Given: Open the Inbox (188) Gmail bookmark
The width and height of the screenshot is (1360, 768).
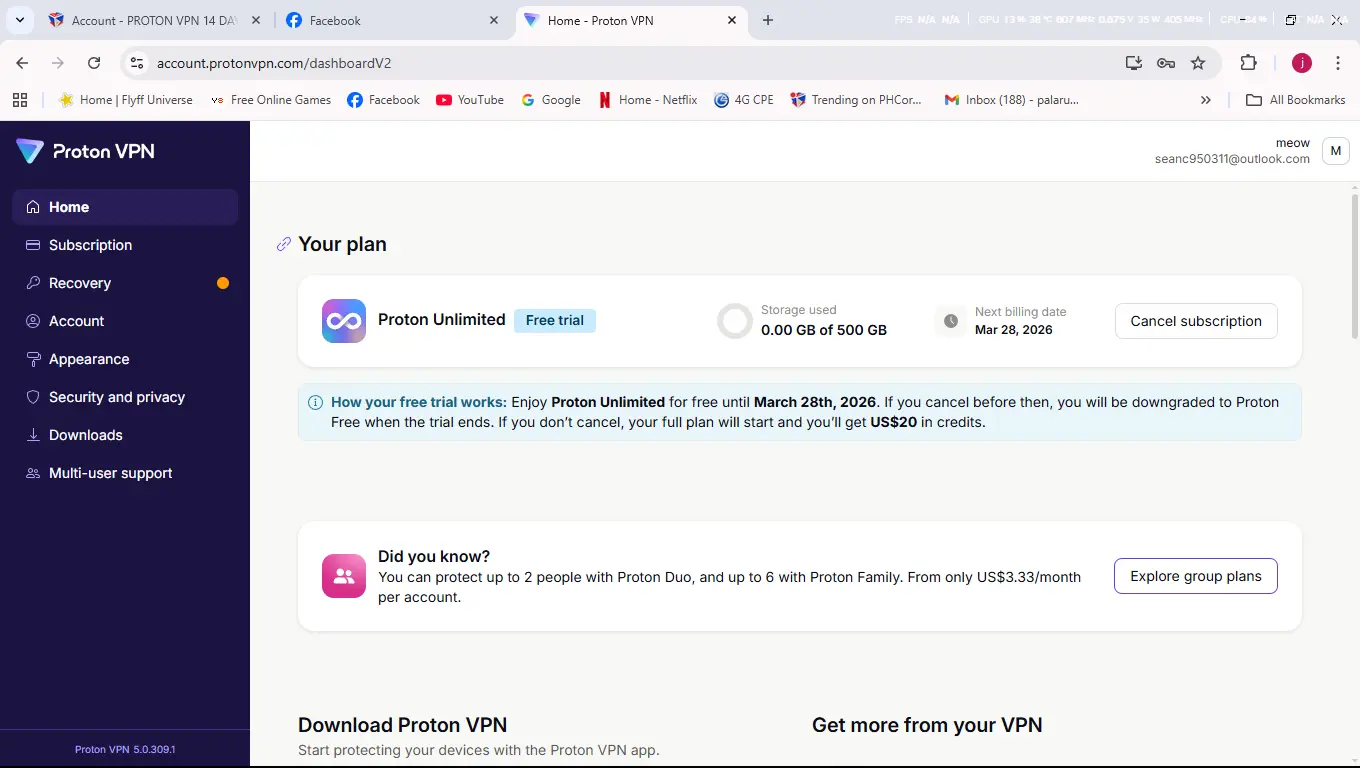Looking at the screenshot, I should [1011, 100].
